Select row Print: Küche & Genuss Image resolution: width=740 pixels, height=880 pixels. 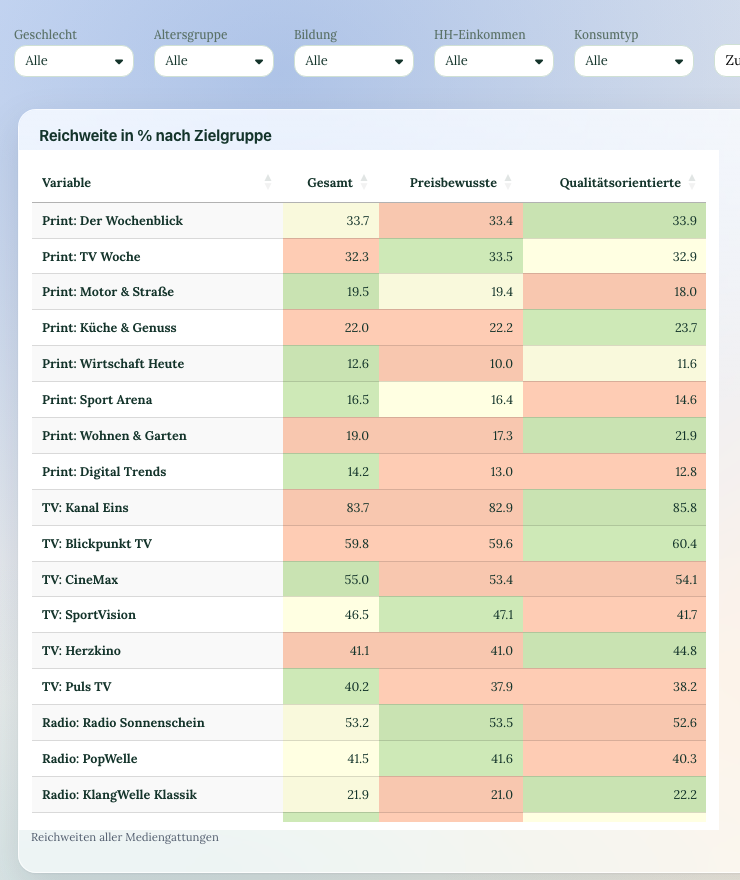[369, 328]
